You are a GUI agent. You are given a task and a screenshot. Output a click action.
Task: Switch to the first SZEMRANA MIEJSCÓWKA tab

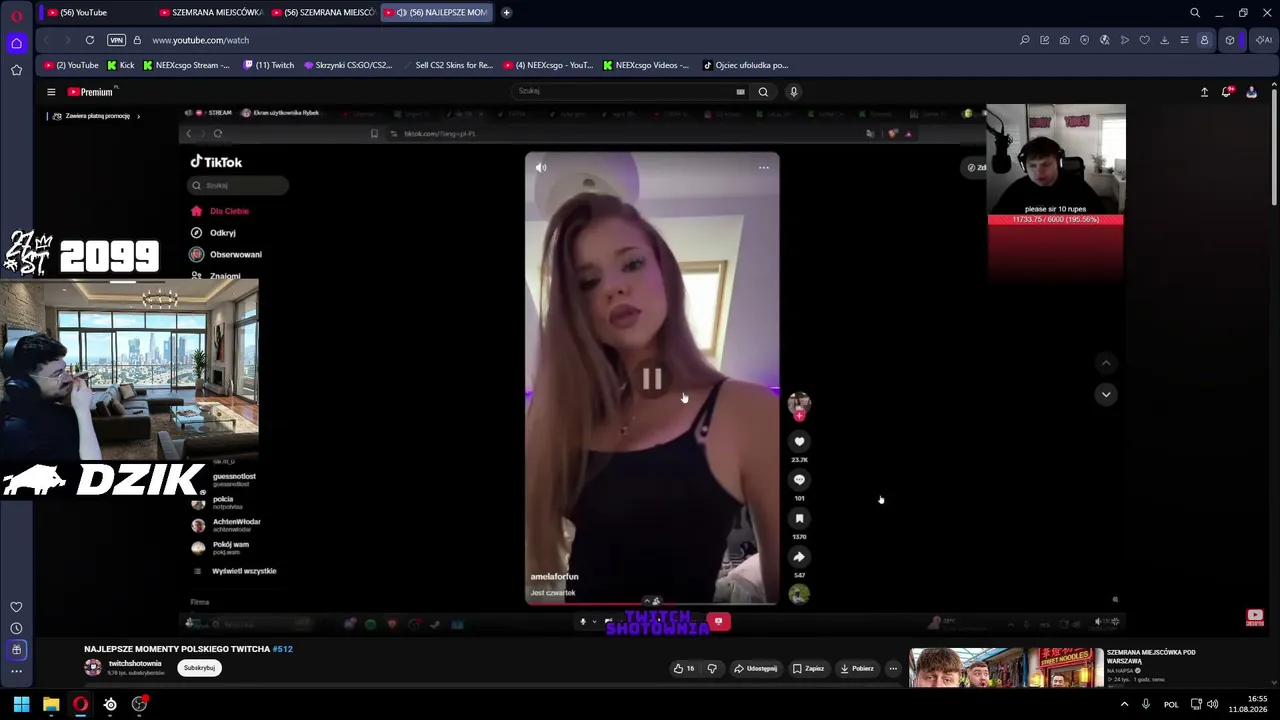click(x=211, y=13)
